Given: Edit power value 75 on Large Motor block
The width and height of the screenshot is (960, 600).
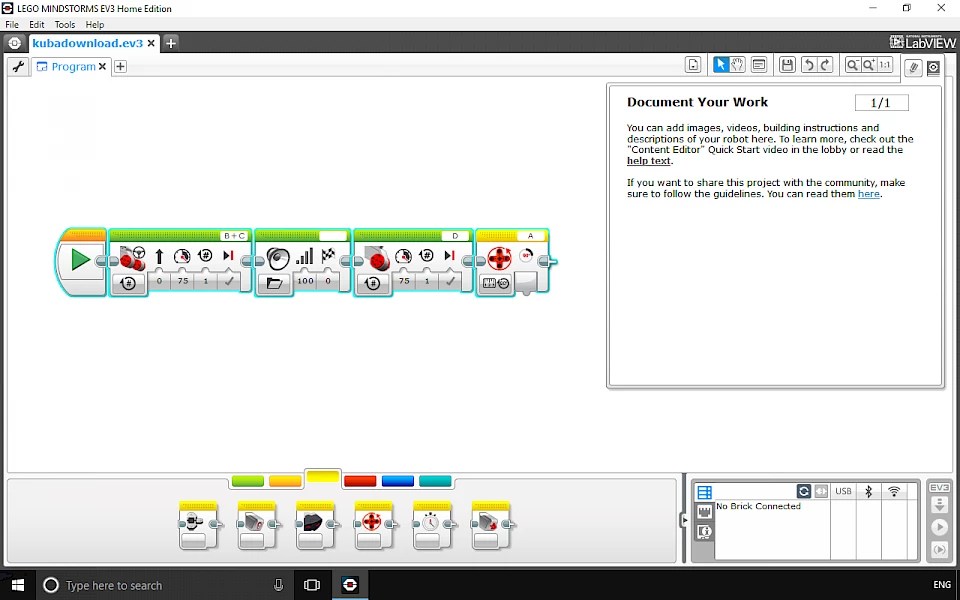Looking at the screenshot, I should [x=404, y=281].
